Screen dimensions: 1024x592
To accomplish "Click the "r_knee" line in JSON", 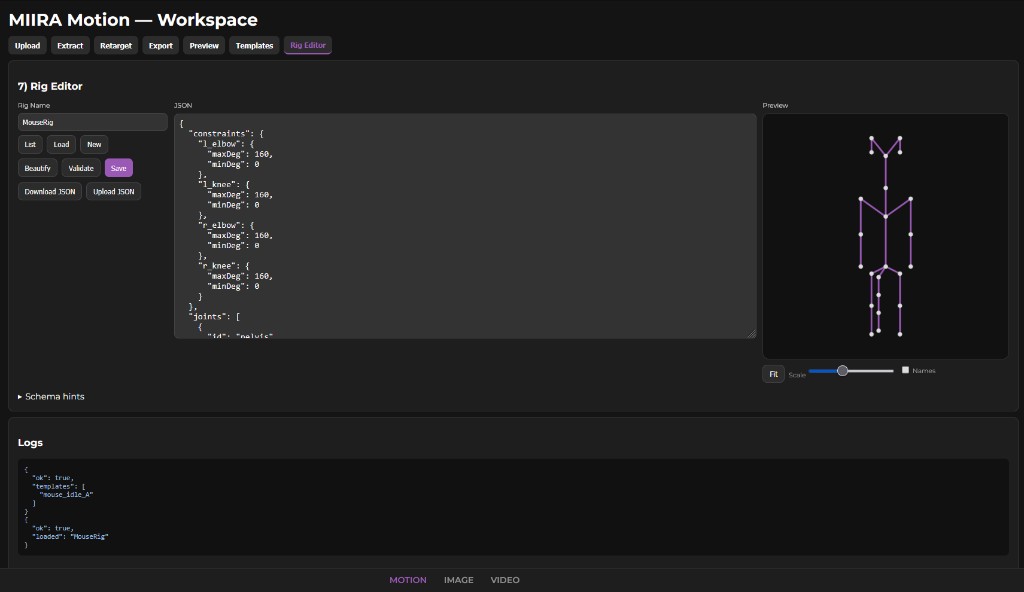I will [x=223, y=266].
